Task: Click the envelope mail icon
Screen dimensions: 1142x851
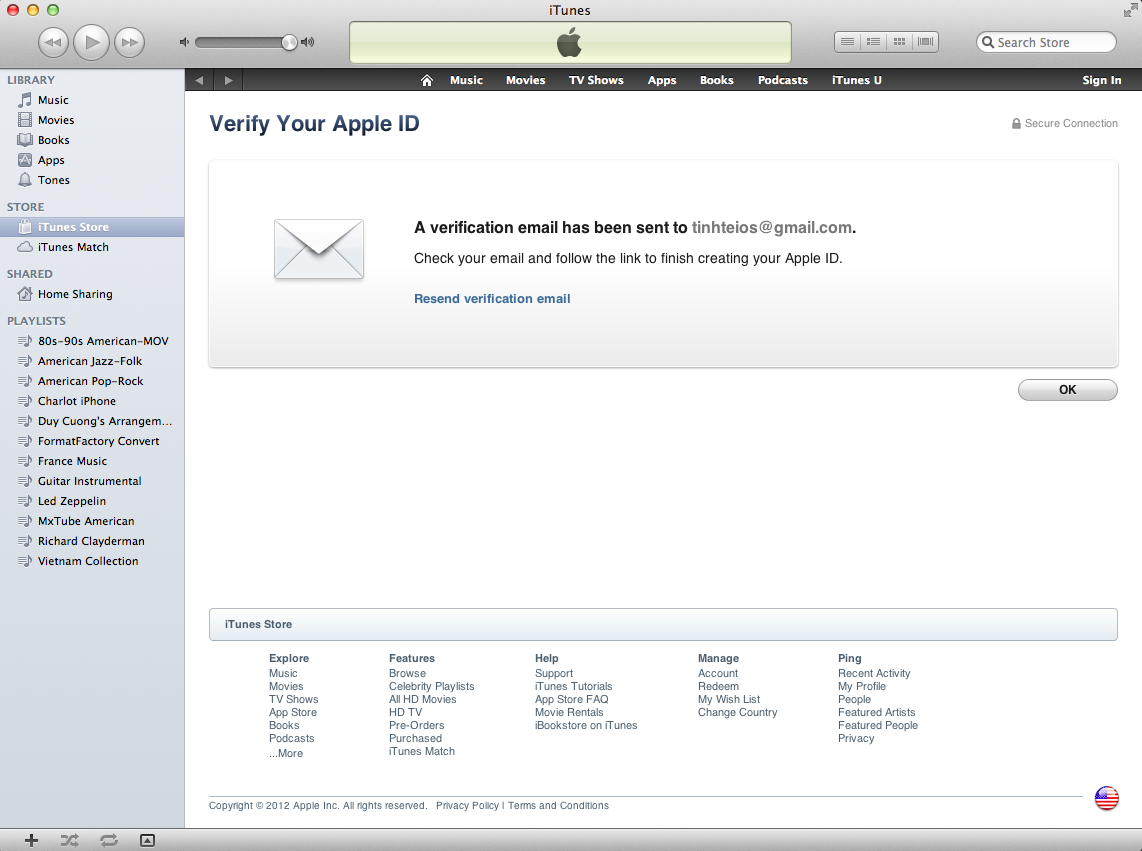Action: point(319,249)
